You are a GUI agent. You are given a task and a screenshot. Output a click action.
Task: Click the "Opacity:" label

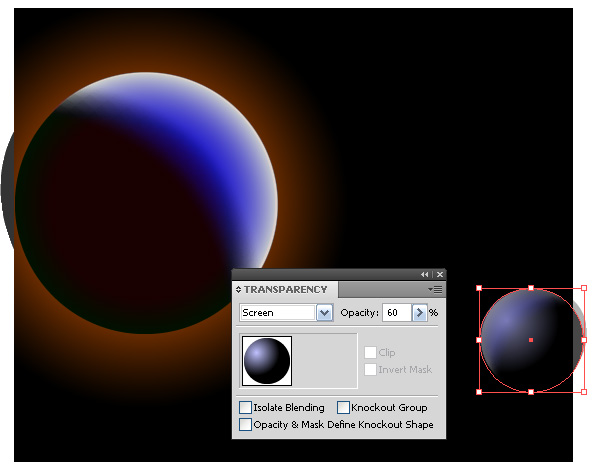point(359,313)
